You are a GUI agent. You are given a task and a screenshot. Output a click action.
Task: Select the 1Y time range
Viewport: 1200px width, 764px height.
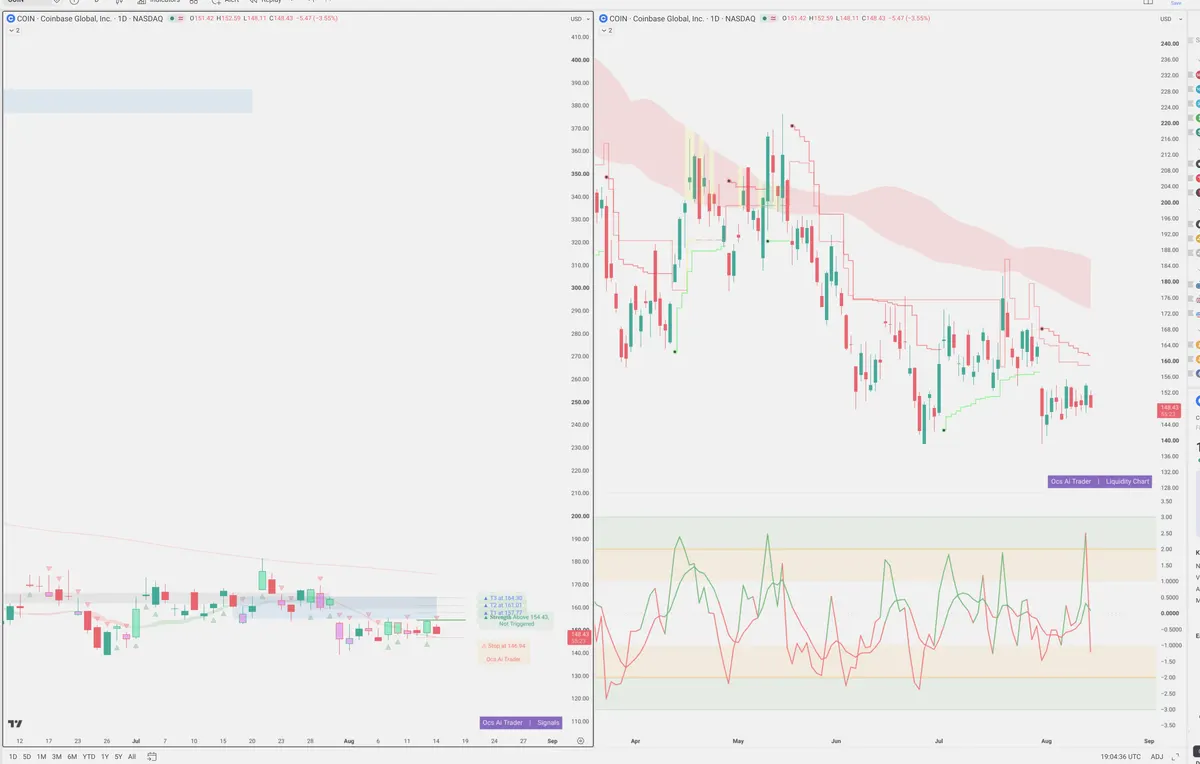pyautogui.click(x=105, y=756)
